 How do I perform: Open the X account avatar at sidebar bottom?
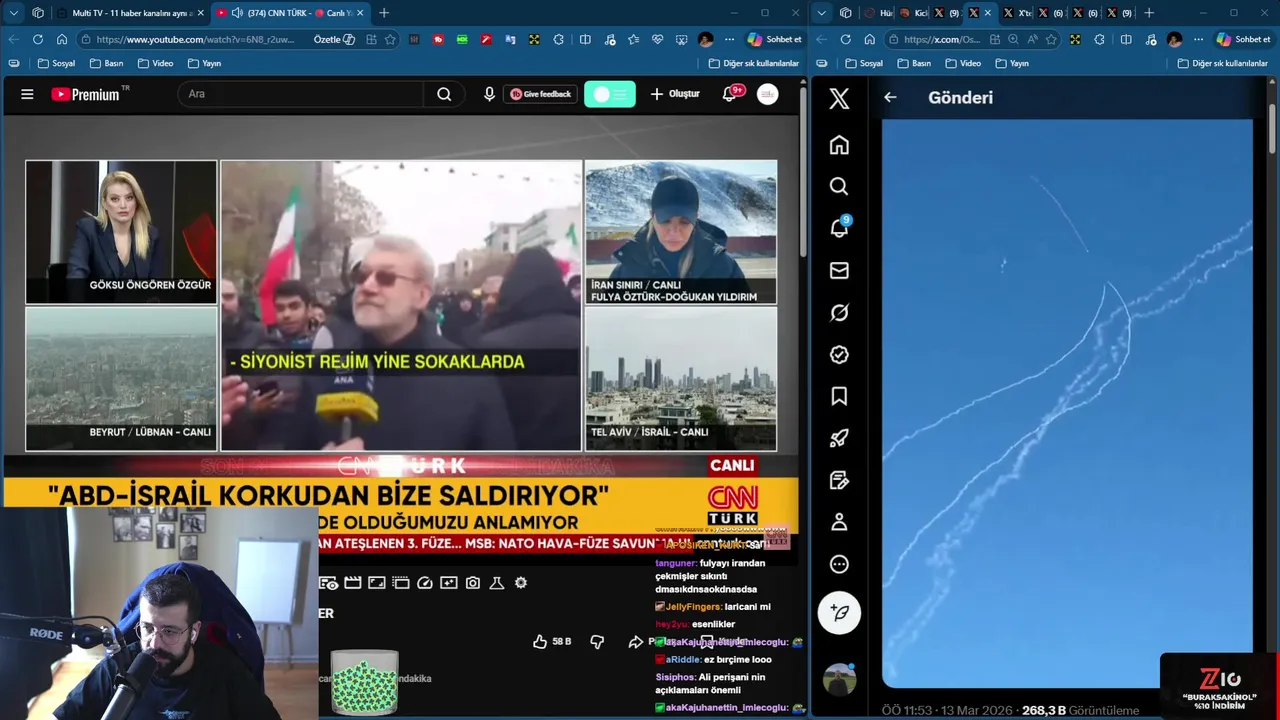click(x=839, y=680)
